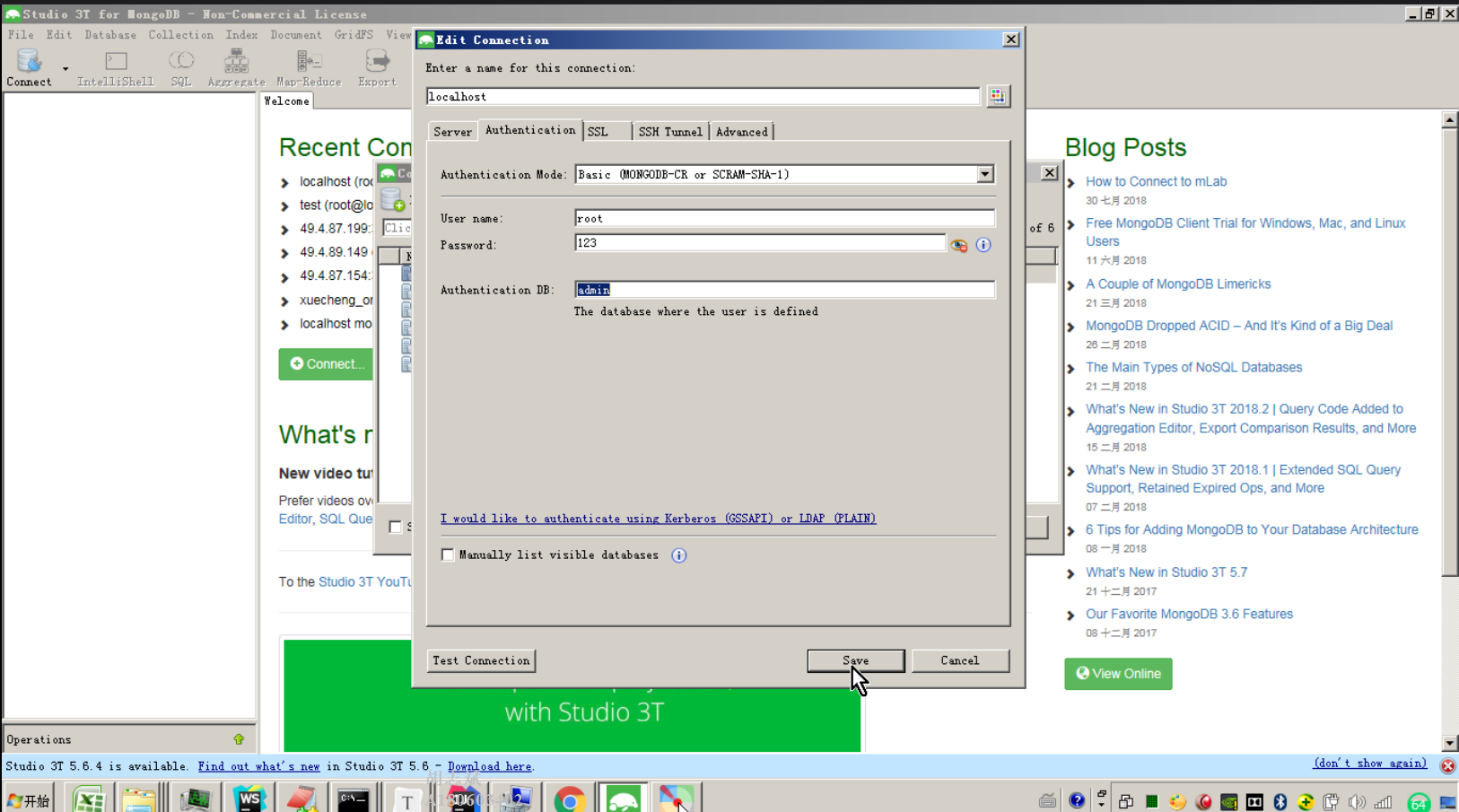This screenshot has width=1459, height=812.
Task: Open the Database menu
Action: click(111, 35)
